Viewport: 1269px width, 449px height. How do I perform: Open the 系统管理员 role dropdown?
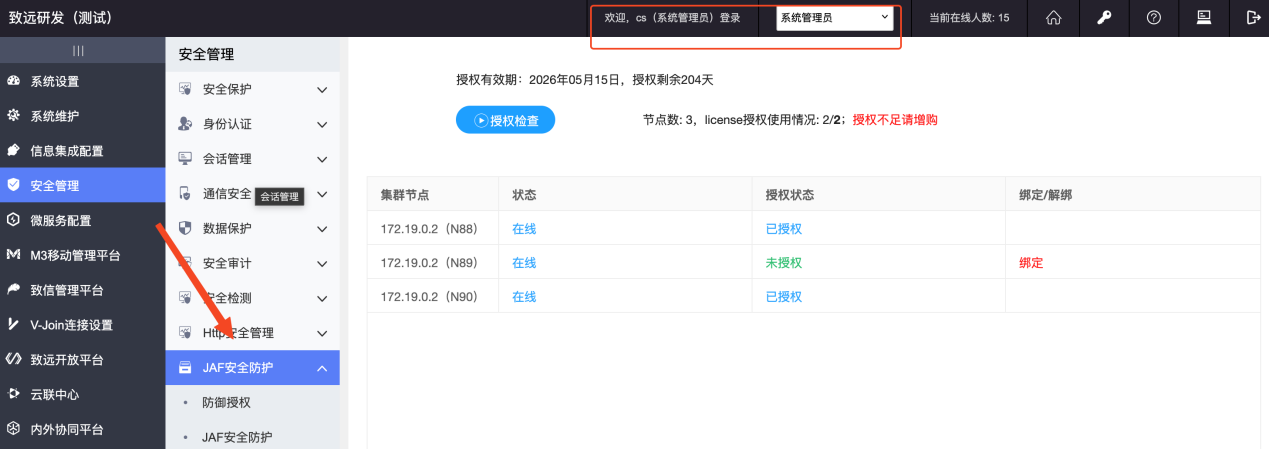pyautogui.click(x=834, y=18)
